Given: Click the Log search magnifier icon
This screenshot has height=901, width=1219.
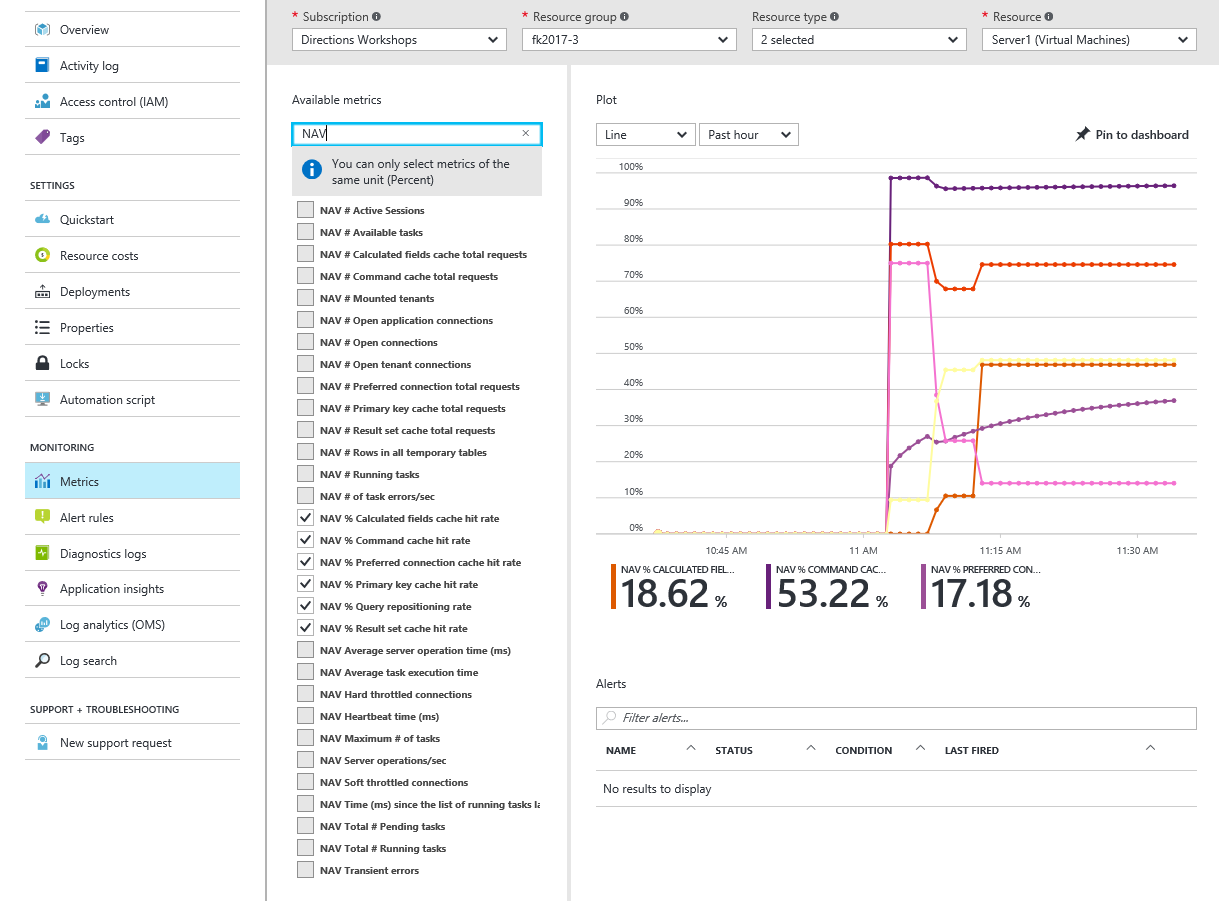Looking at the screenshot, I should click(42, 661).
